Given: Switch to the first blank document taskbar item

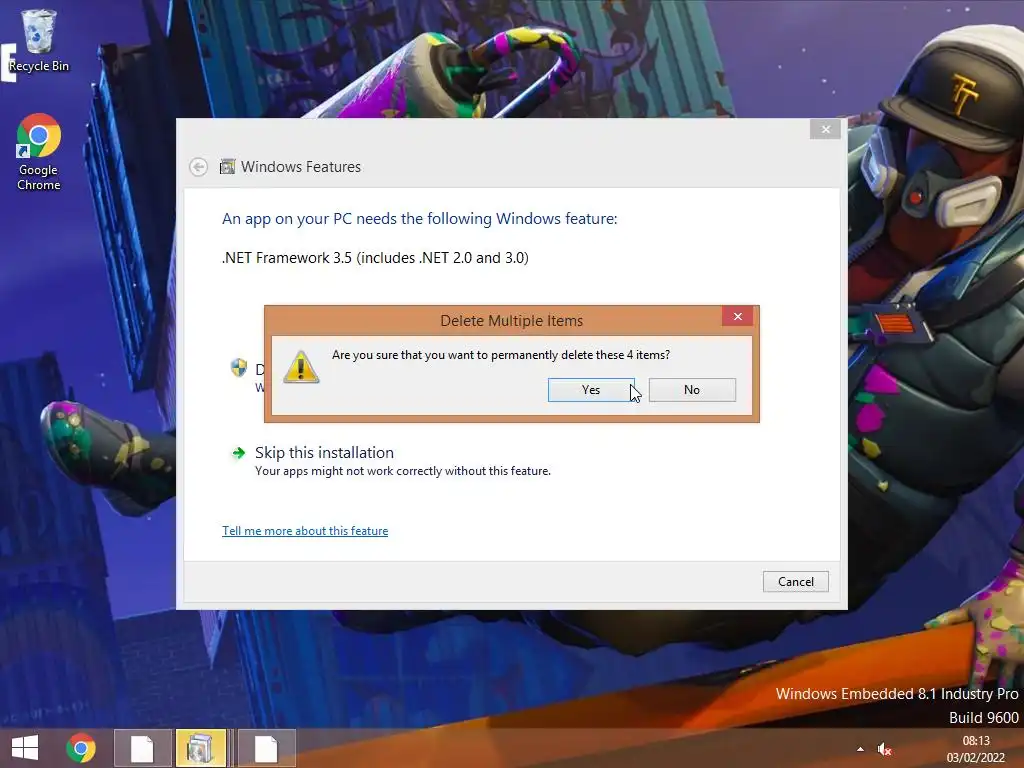Looking at the screenshot, I should tap(142, 748).
